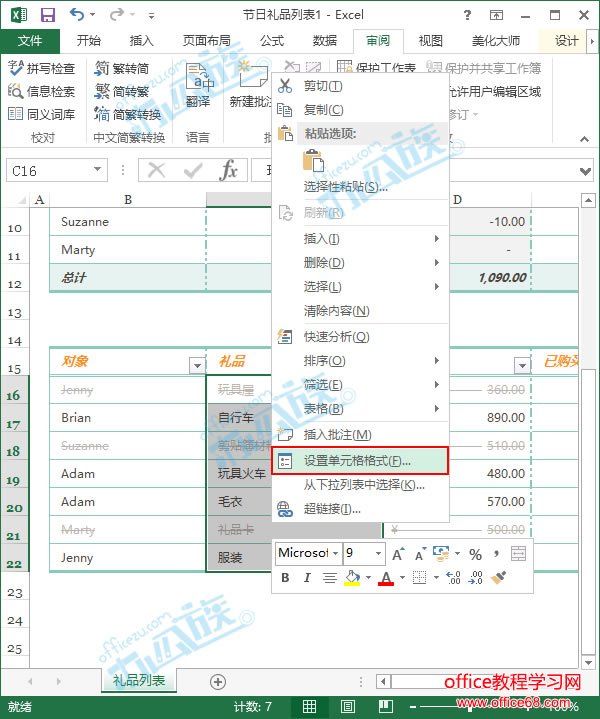Run spelling check (拼写检查)

(41, 68)
